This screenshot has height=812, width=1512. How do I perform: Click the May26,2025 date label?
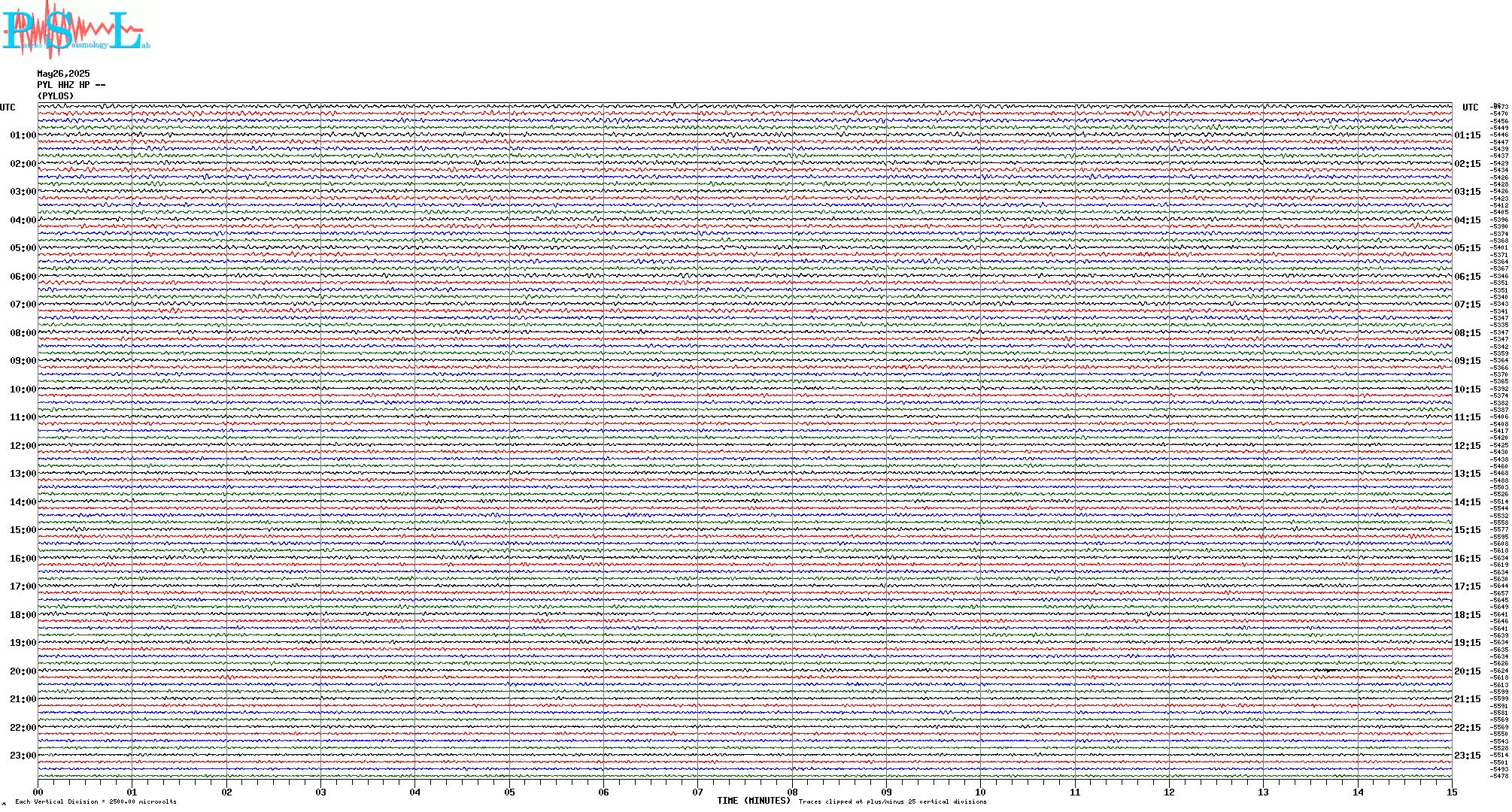tap(63, 74)
